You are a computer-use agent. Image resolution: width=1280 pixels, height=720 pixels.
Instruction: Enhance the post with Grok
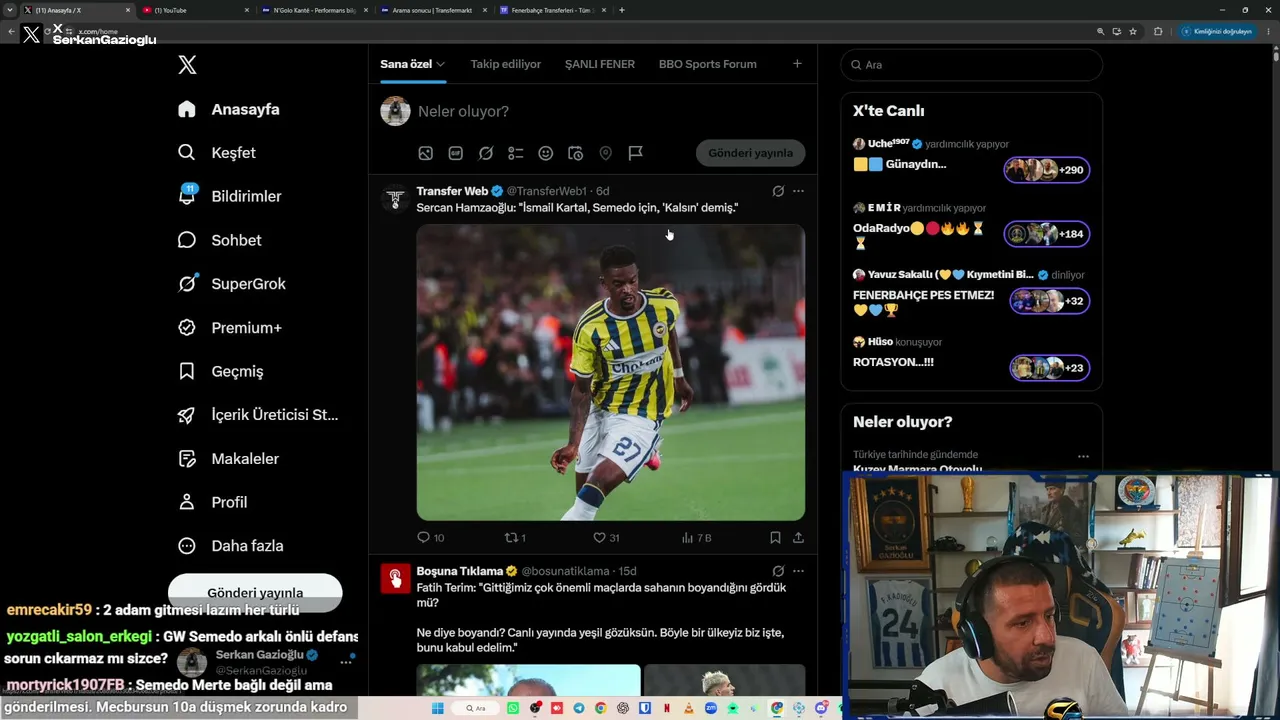486,153
